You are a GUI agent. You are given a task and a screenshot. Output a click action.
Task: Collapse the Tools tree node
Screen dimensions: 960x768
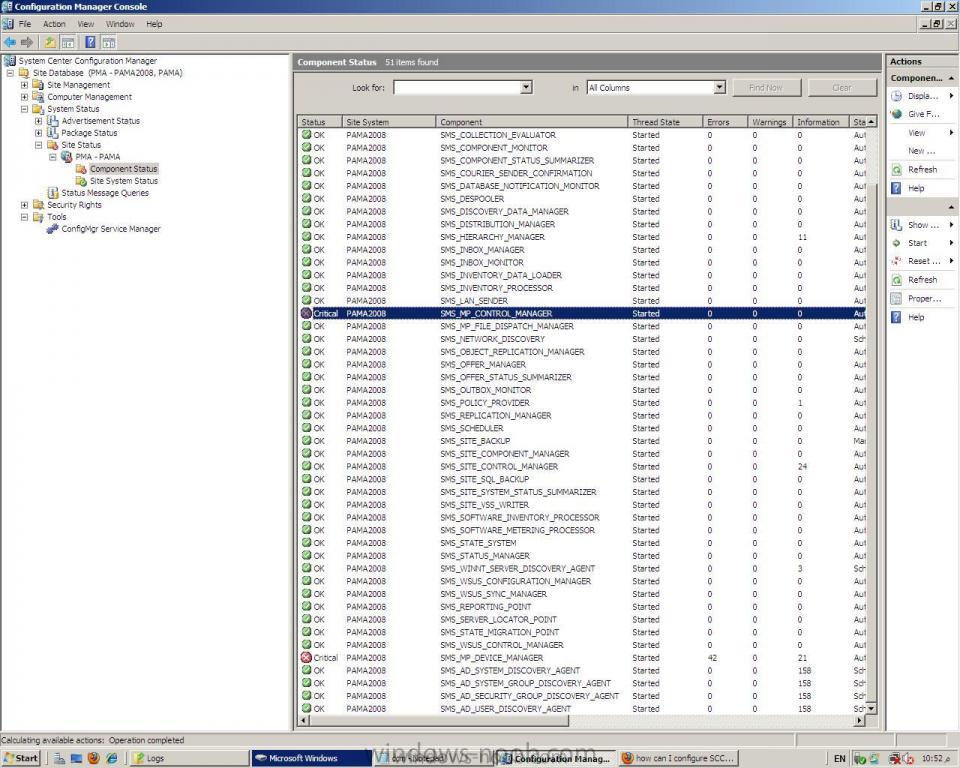pyautogui.click(x=24, y=217)
